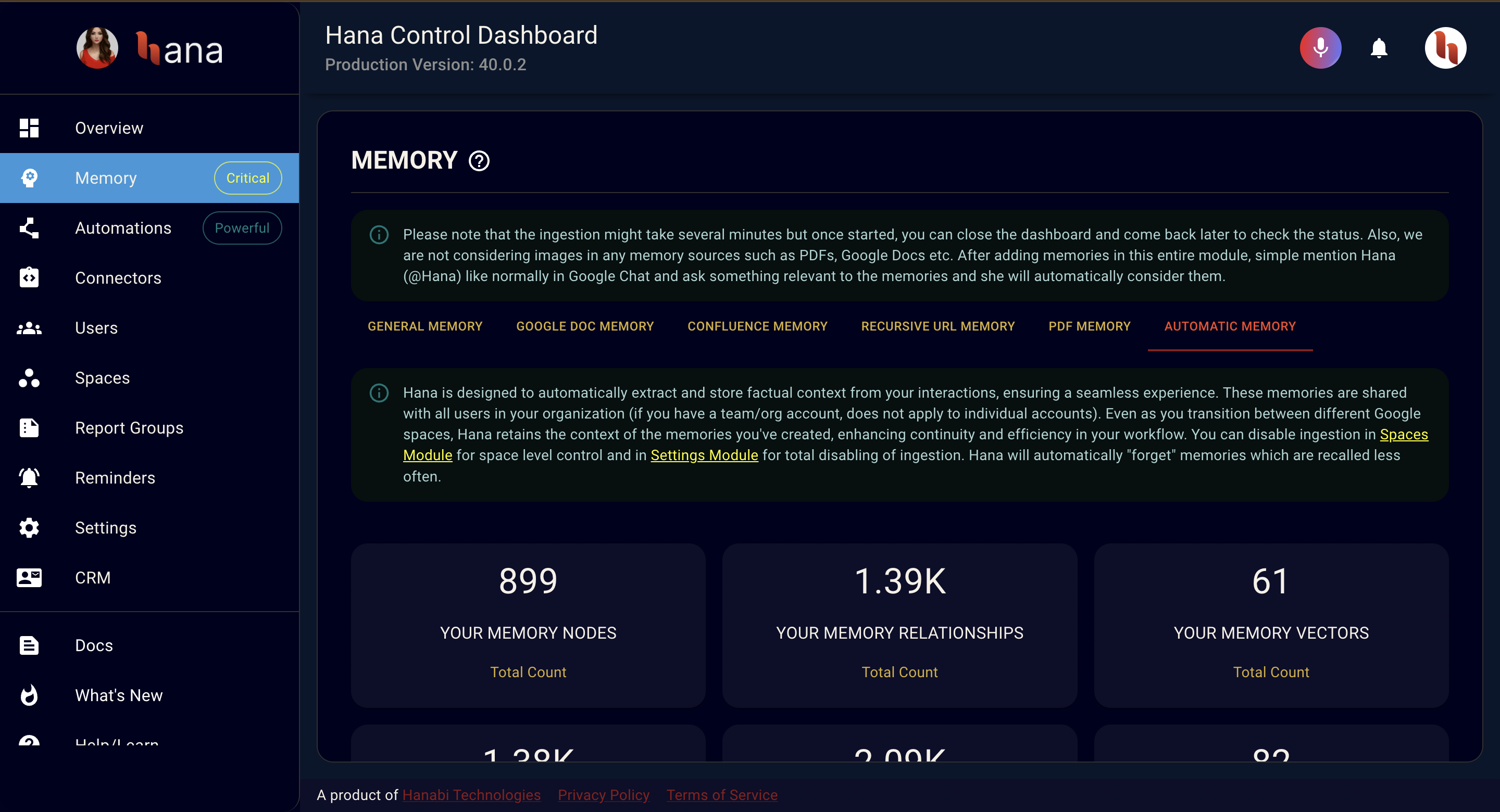This screenshot has width=1500, height=812.
Task: Click the Hana Control Dashboard title
Action: click(x=461, y=35)
